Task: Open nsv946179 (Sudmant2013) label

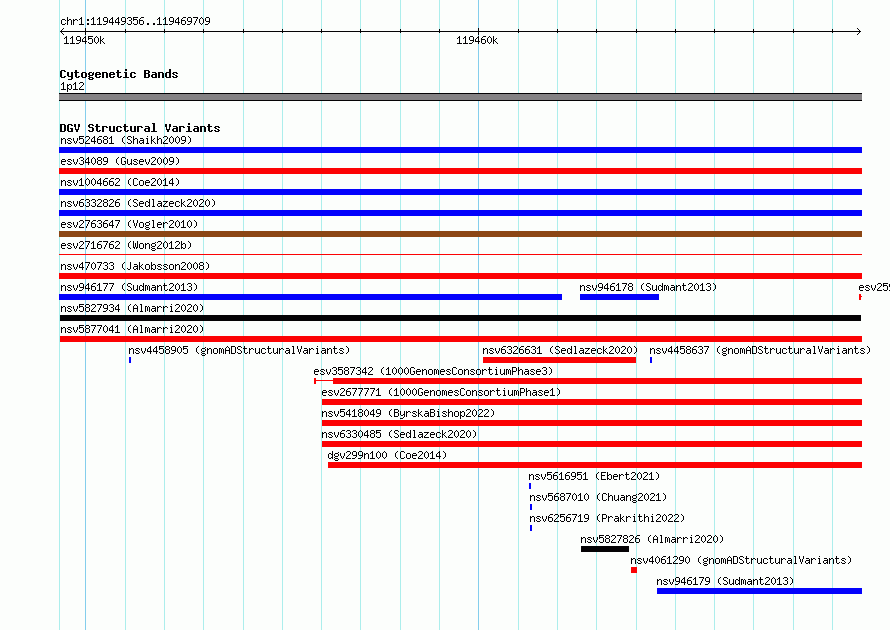Action: [725, 581]
